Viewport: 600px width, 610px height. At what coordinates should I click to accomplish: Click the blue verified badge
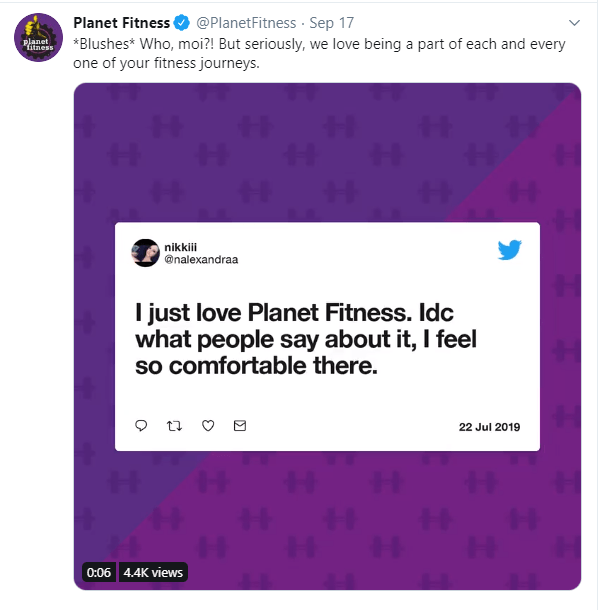pyautogui.click(x=181, y=23)
